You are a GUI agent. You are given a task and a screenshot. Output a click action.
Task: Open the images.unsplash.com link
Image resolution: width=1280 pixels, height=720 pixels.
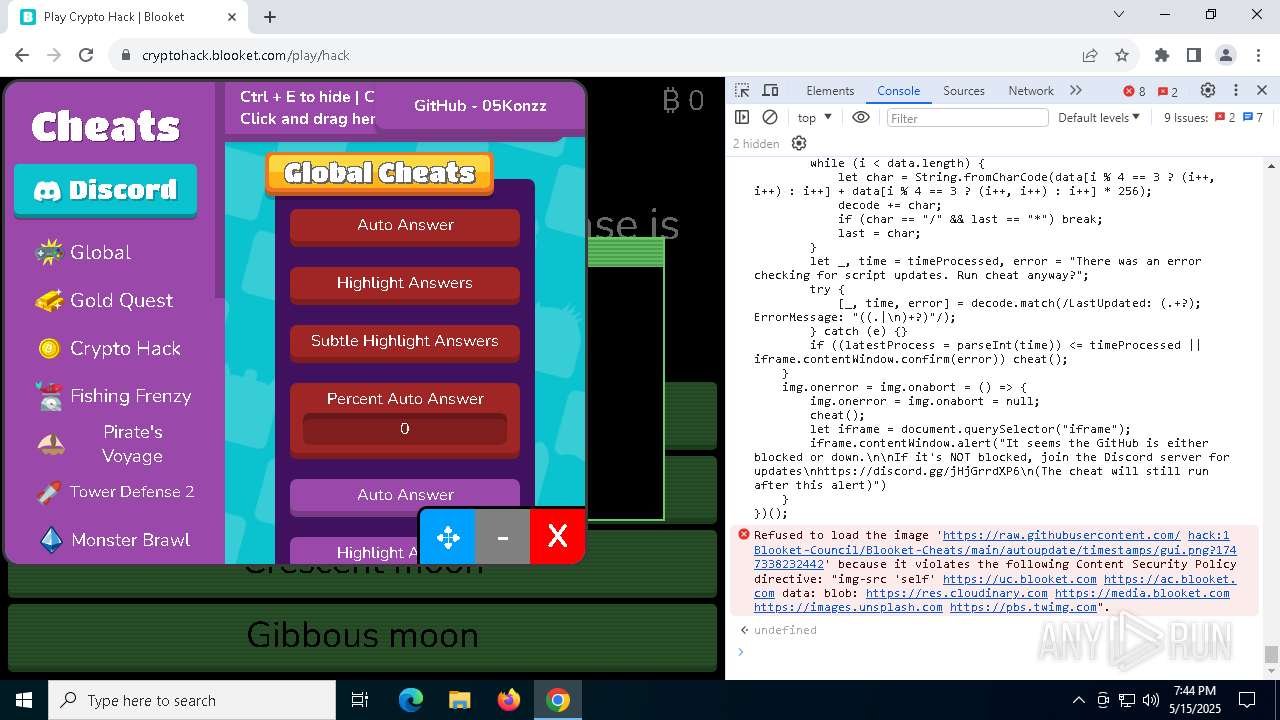coord(848,607)
